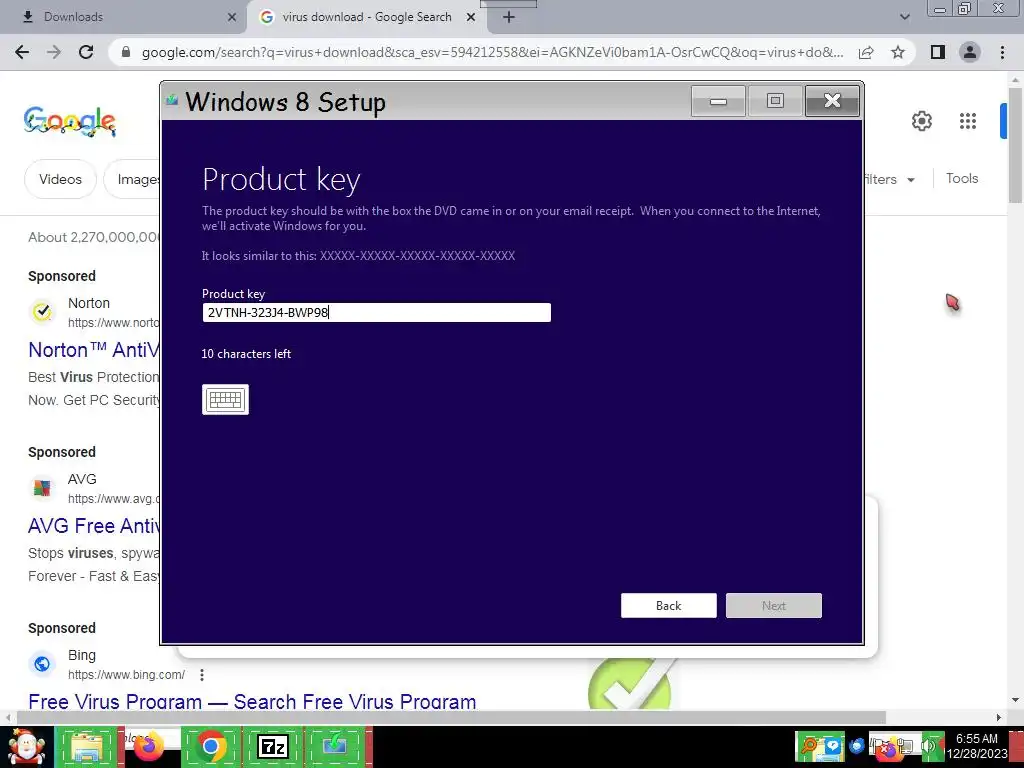The height and width of the screenshot is (768, 1024).
Task: Close the Downloads tab
Action: (x=231, y=18)
